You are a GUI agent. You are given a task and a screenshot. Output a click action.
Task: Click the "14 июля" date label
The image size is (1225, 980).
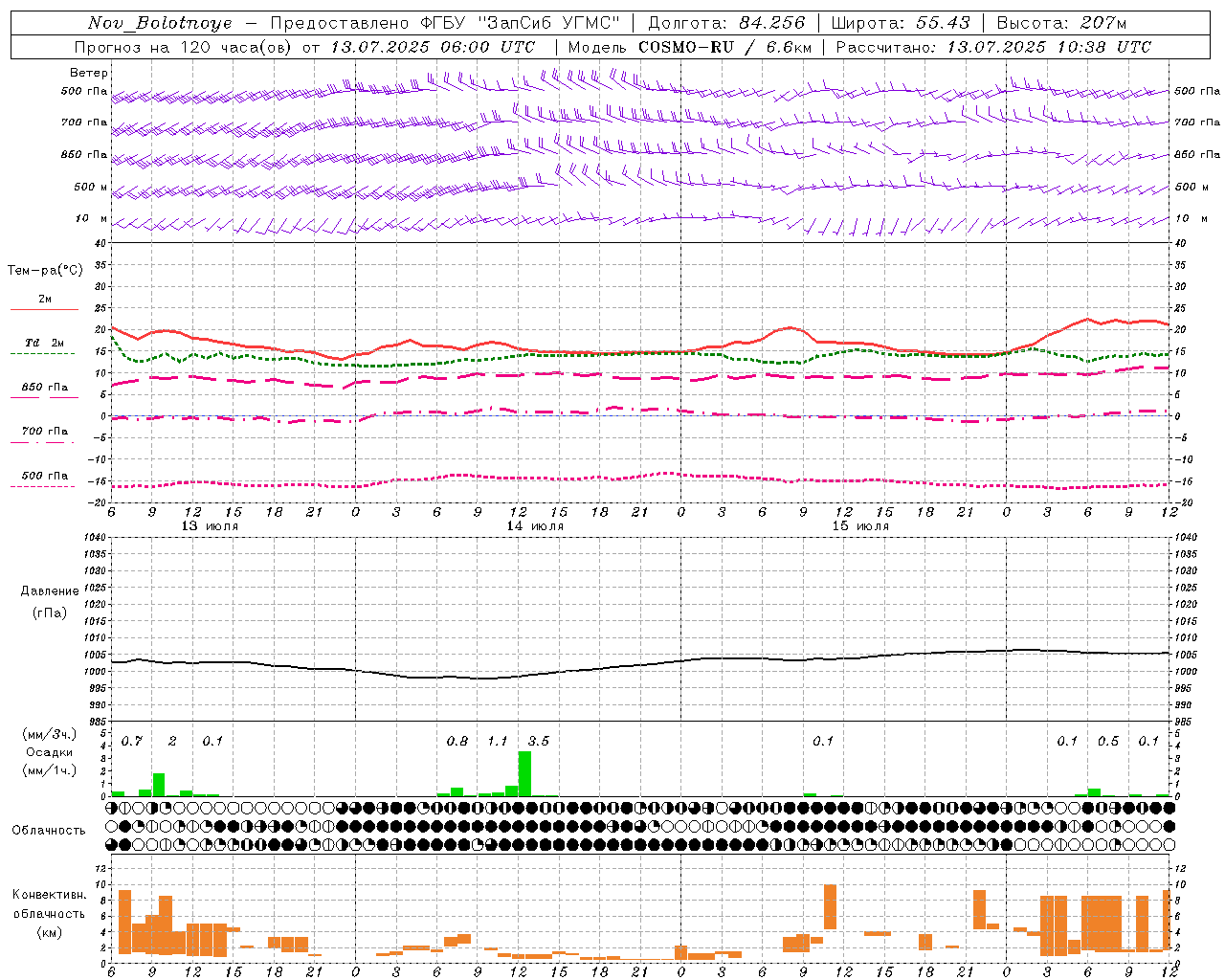[x=535, y=525]
